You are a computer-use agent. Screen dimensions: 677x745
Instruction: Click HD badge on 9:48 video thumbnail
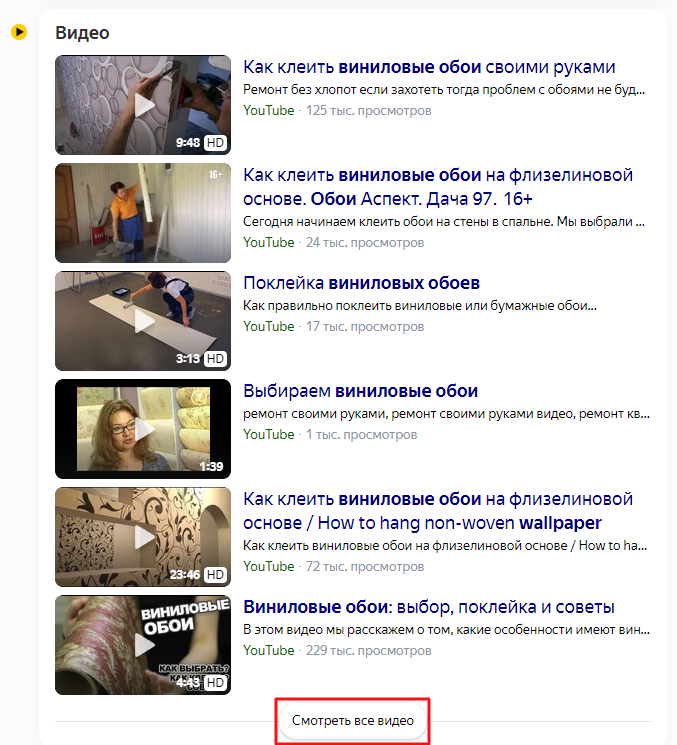(215, 143)
